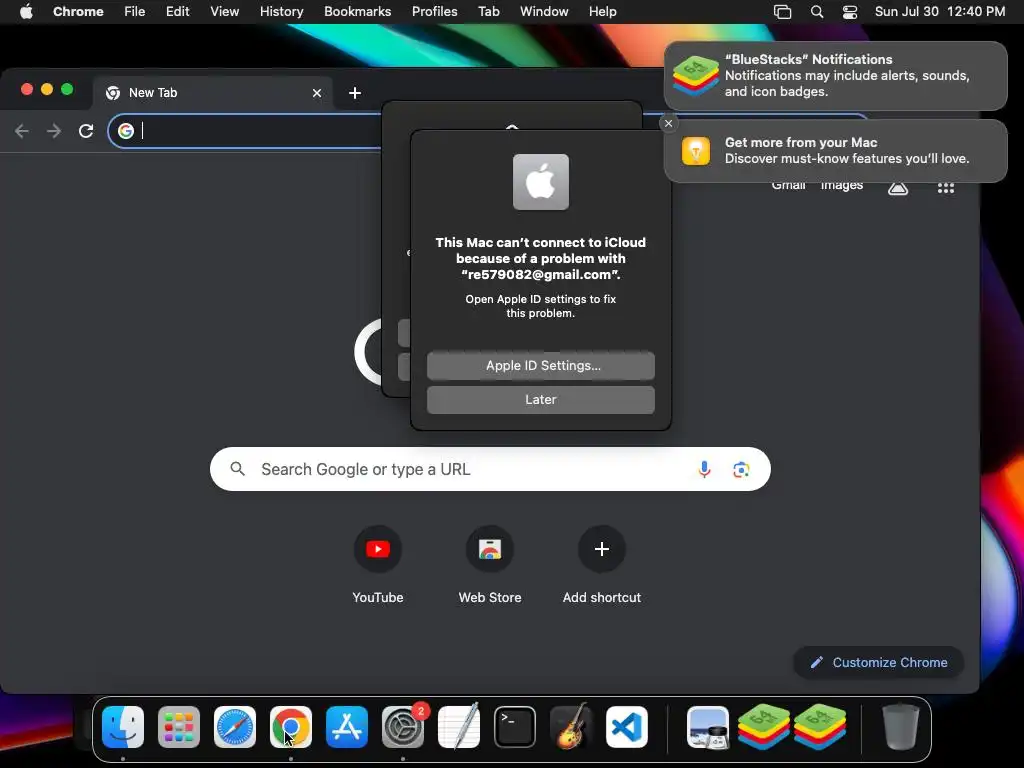The height and width of the screenshot is (768, 1024).
Task: Open the Edit menu
Action: [178, 12]
